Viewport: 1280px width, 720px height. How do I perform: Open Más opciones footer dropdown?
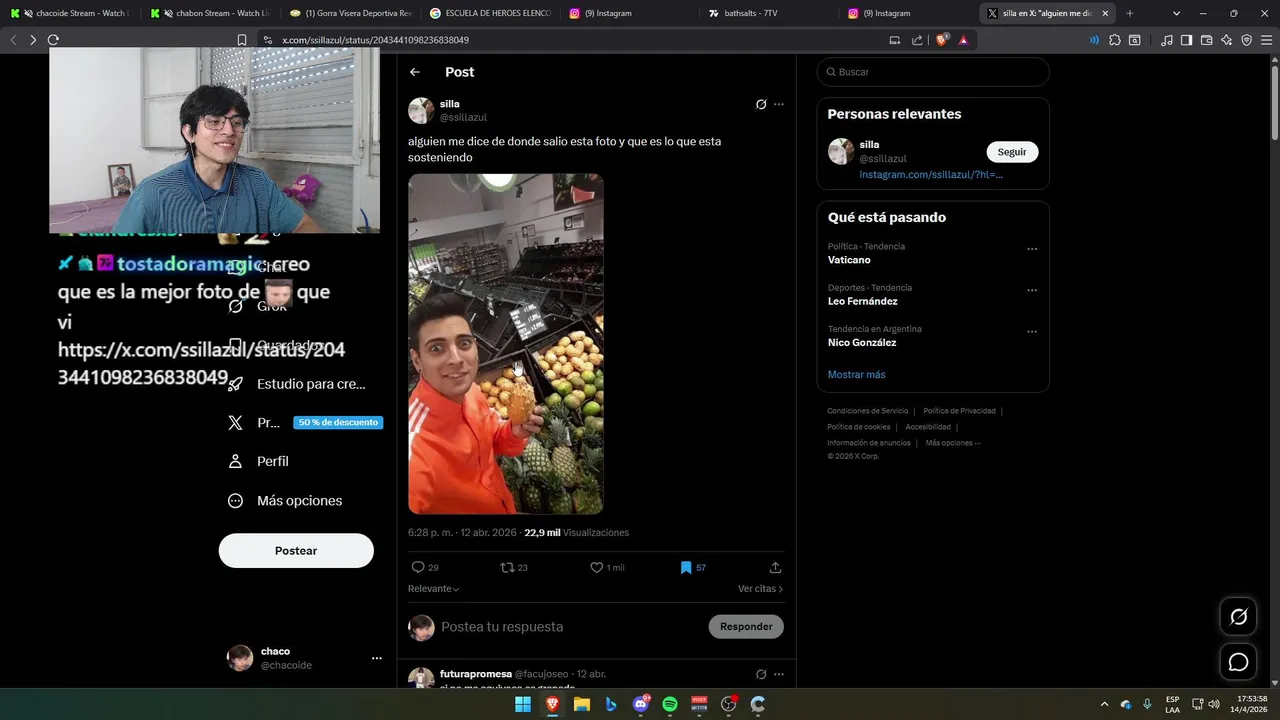(x=952, y=443)
